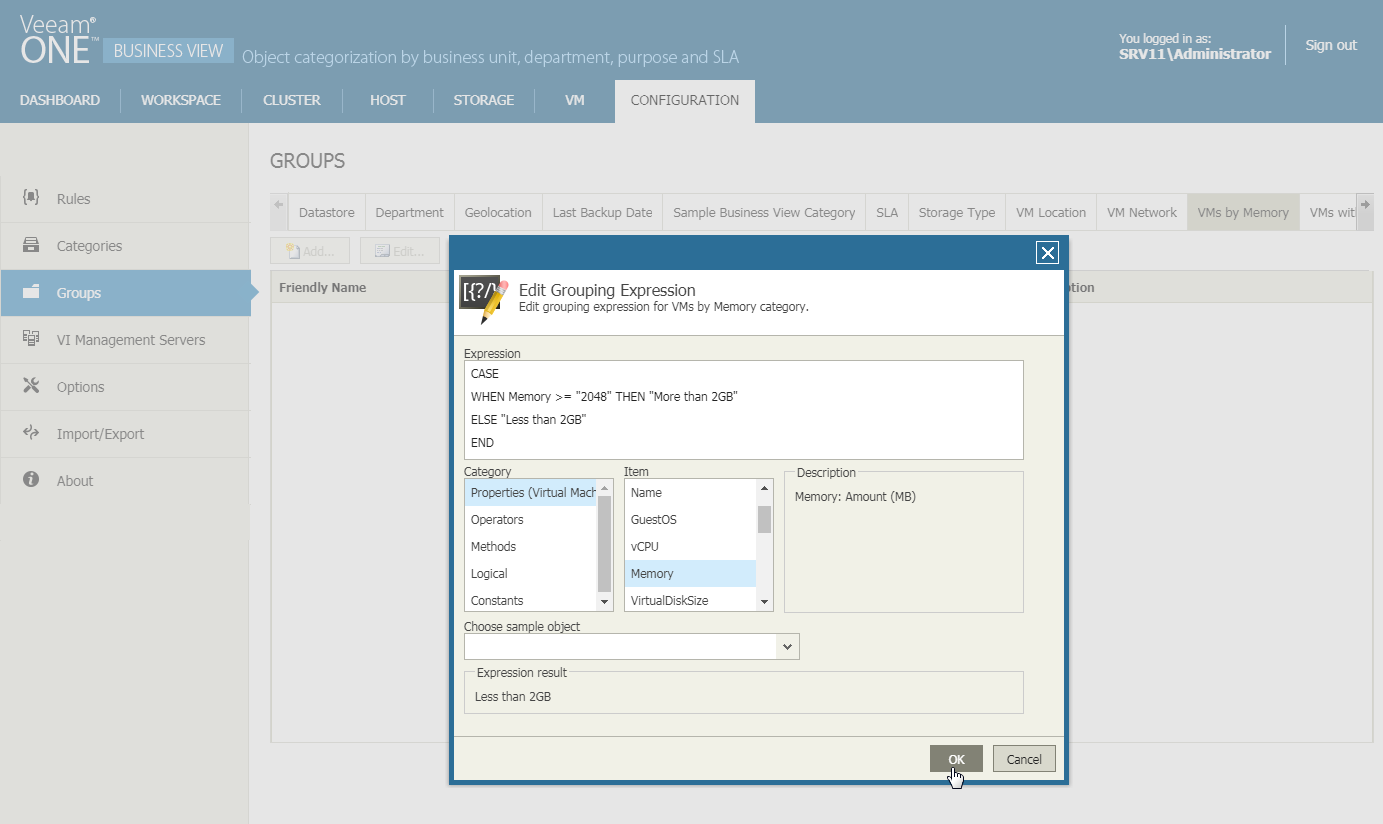This screenshot has width=1383, height=824.
Task: Select Properties (Virtual Machine) category
Action: (531, 492)
